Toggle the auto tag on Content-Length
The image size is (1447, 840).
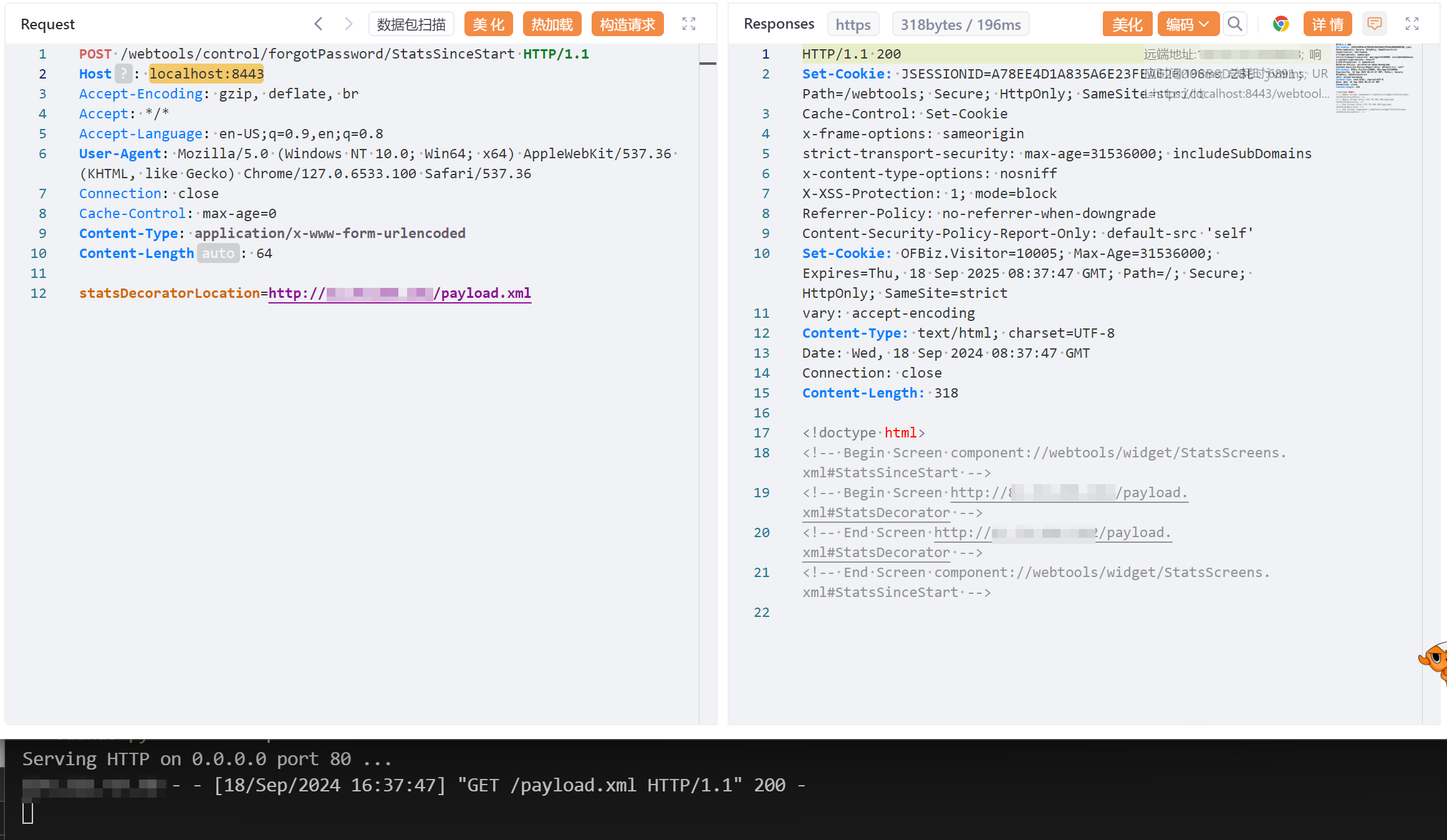click(218, 254)
